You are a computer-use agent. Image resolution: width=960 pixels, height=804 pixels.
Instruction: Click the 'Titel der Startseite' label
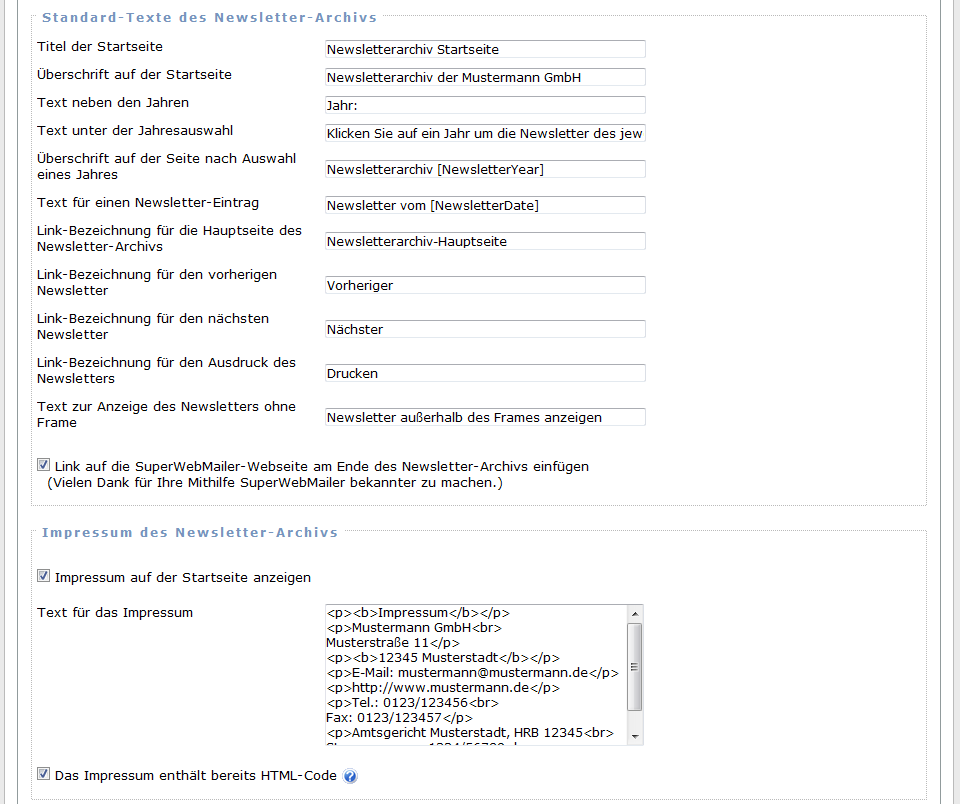[100, 47]
